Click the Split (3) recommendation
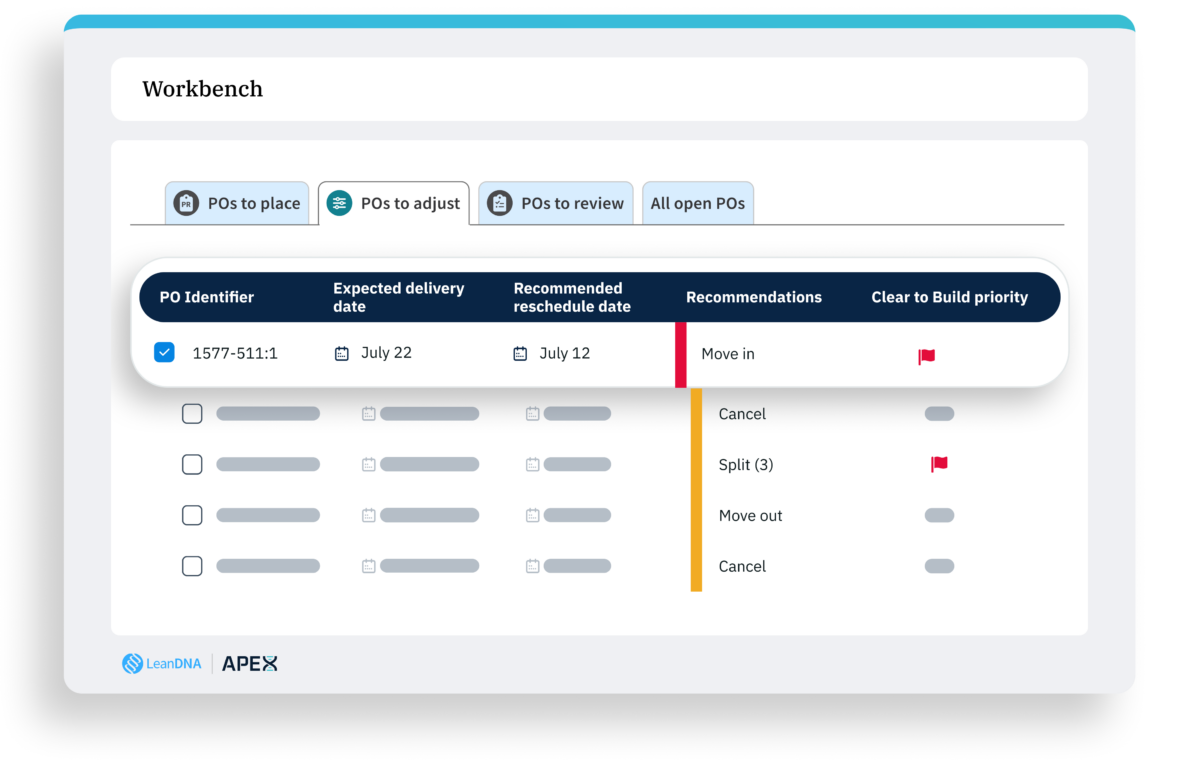 pos(746,465)
